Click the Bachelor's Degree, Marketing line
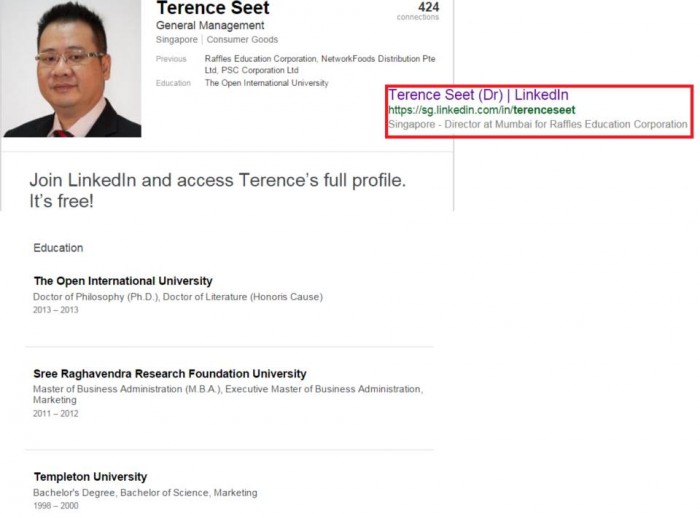The width and height of the screenshot is (700, 518). tap(145, 493)
